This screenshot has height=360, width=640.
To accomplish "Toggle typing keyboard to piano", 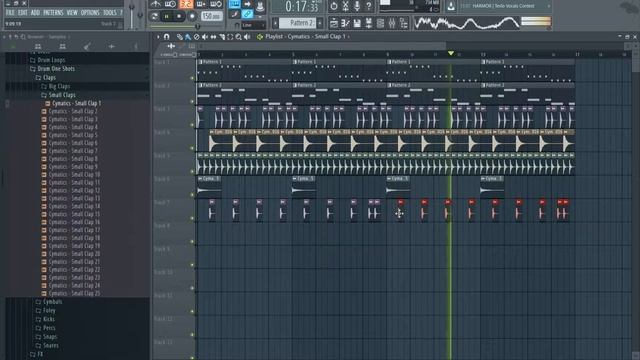I will (x=235, y=4).
